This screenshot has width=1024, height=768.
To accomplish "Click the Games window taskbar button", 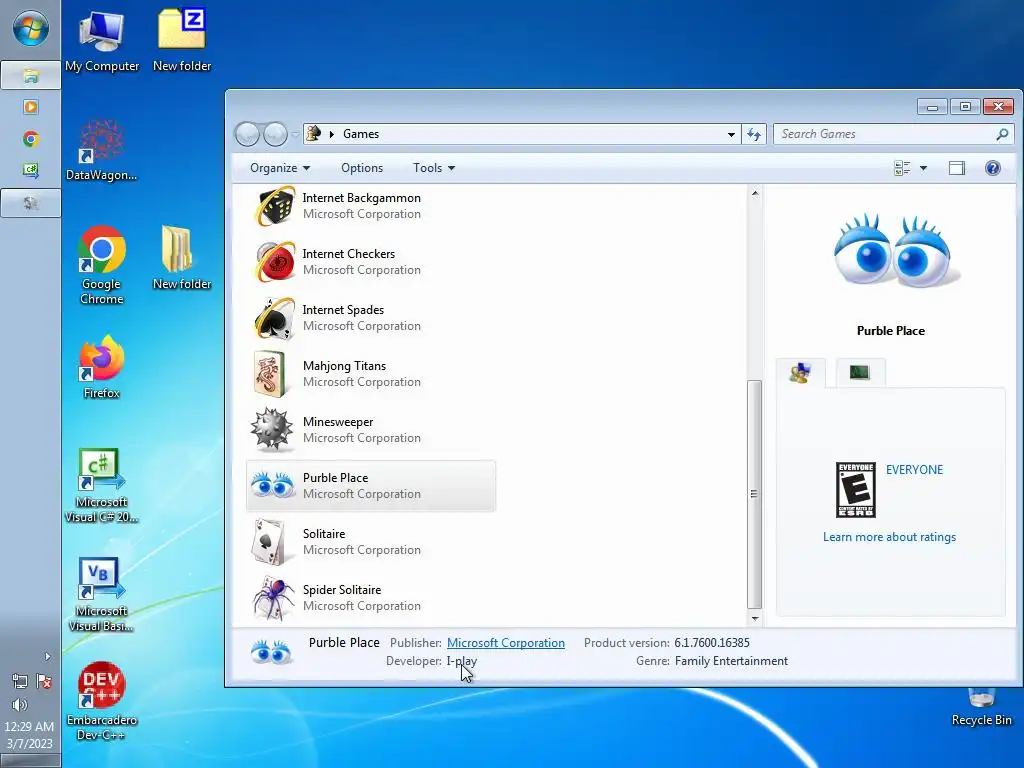I will pos(31,203).
